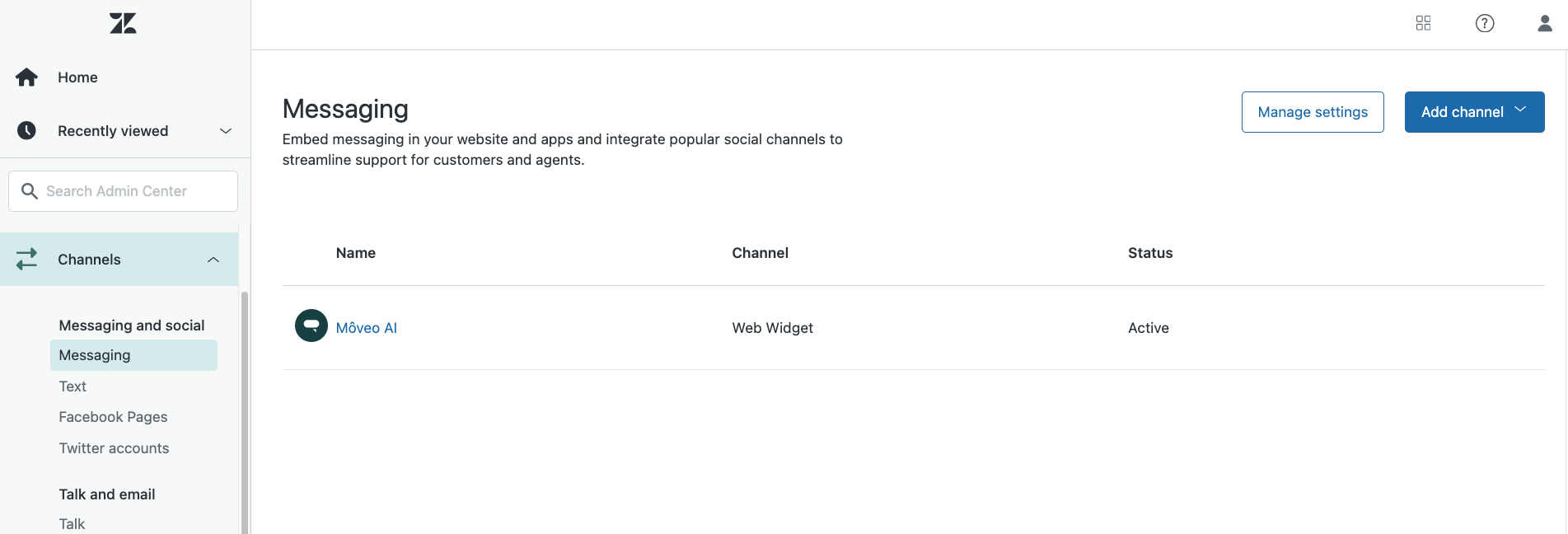1568x534 pixels.
Task: Click the Recently viewed clock icon
Action: click(26, 131)
